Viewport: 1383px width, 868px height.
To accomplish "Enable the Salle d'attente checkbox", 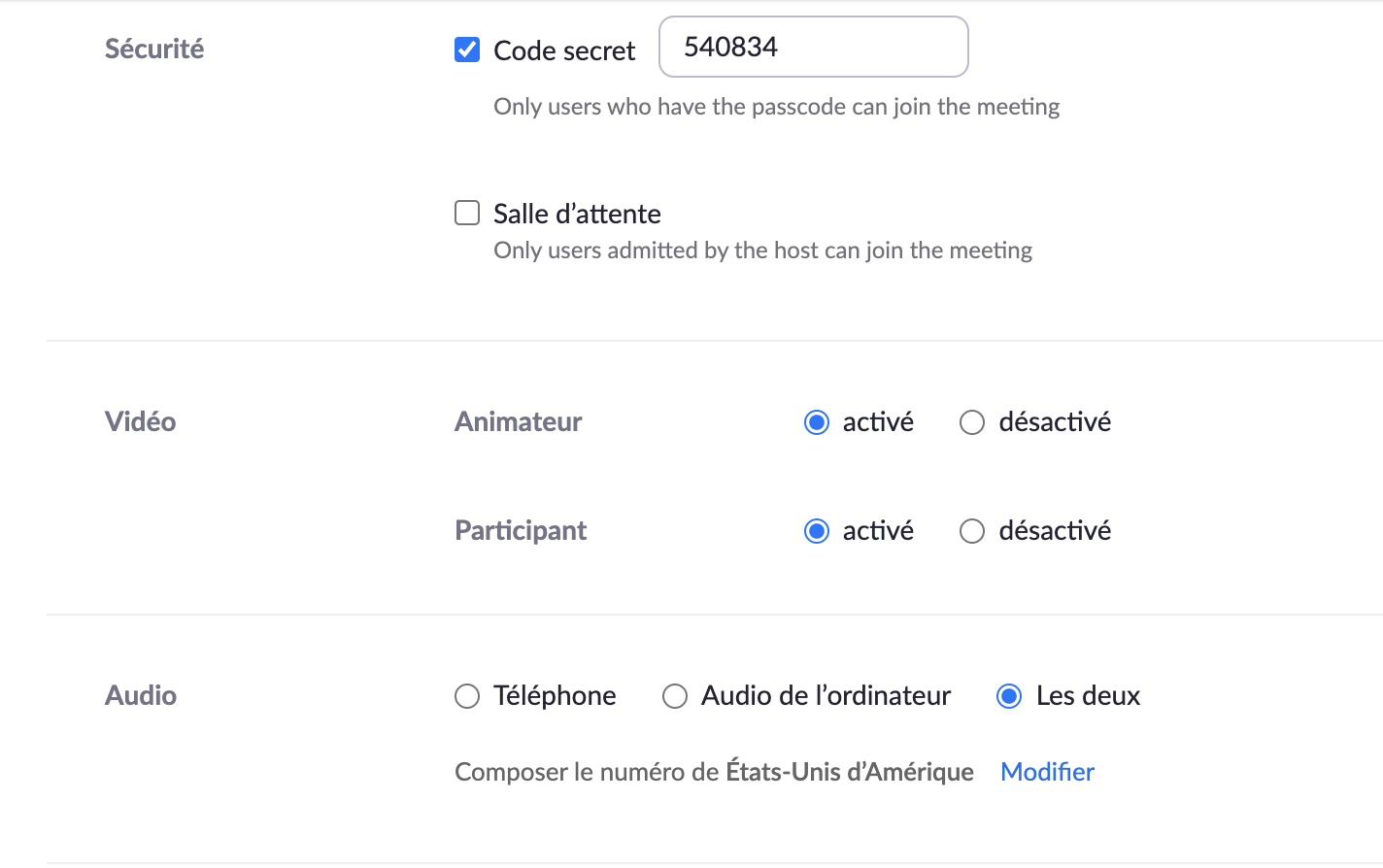I will click(467, 213).
